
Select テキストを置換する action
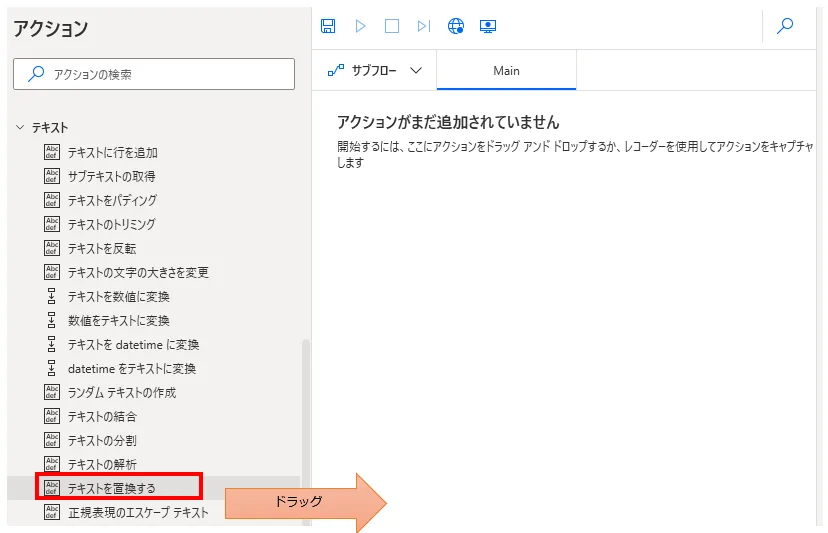point(111,488)
